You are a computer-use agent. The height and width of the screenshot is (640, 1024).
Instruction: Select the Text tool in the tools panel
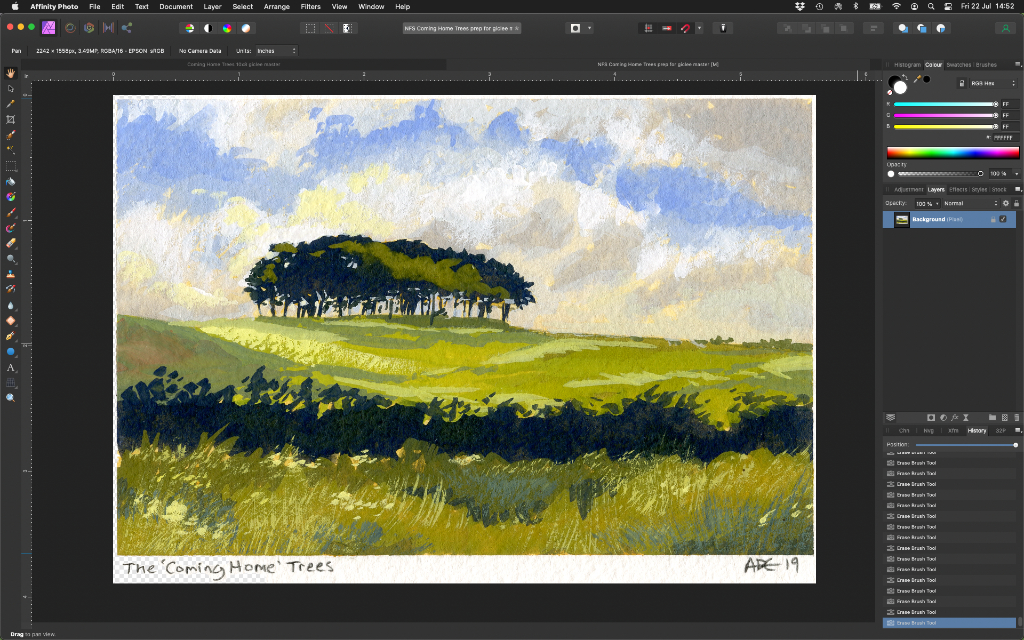(x=11, y=368)
